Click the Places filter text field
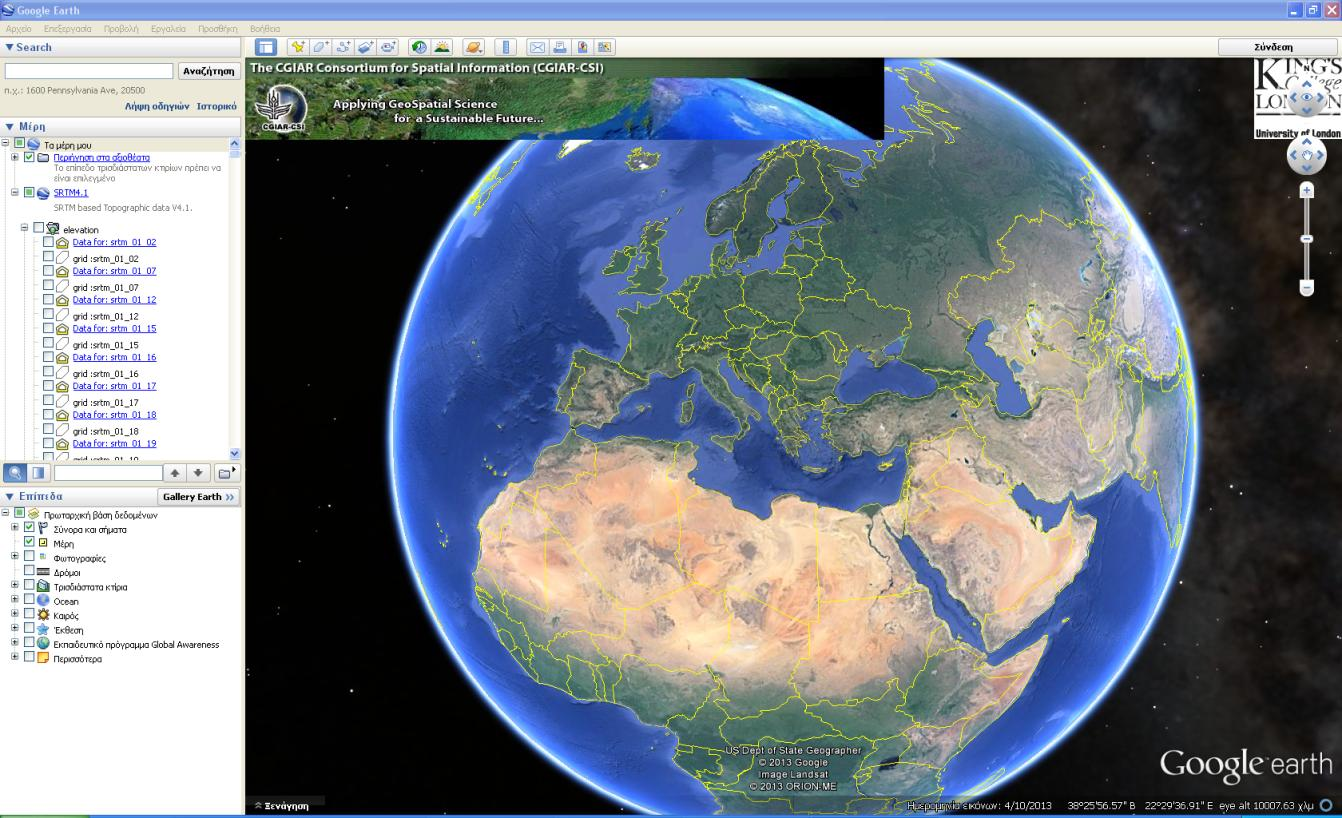 click(x=108, y=472)
